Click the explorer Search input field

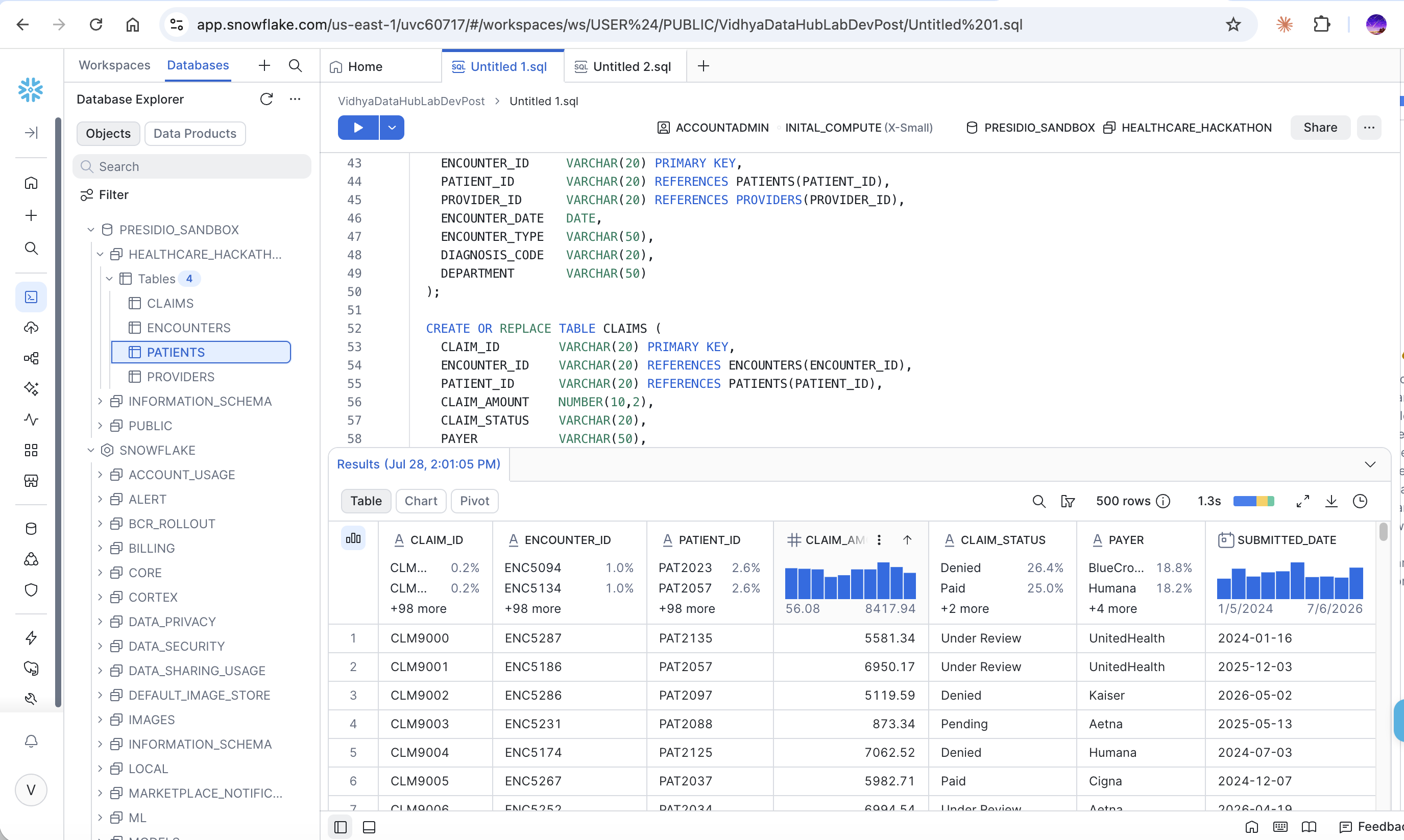(192, 166)
